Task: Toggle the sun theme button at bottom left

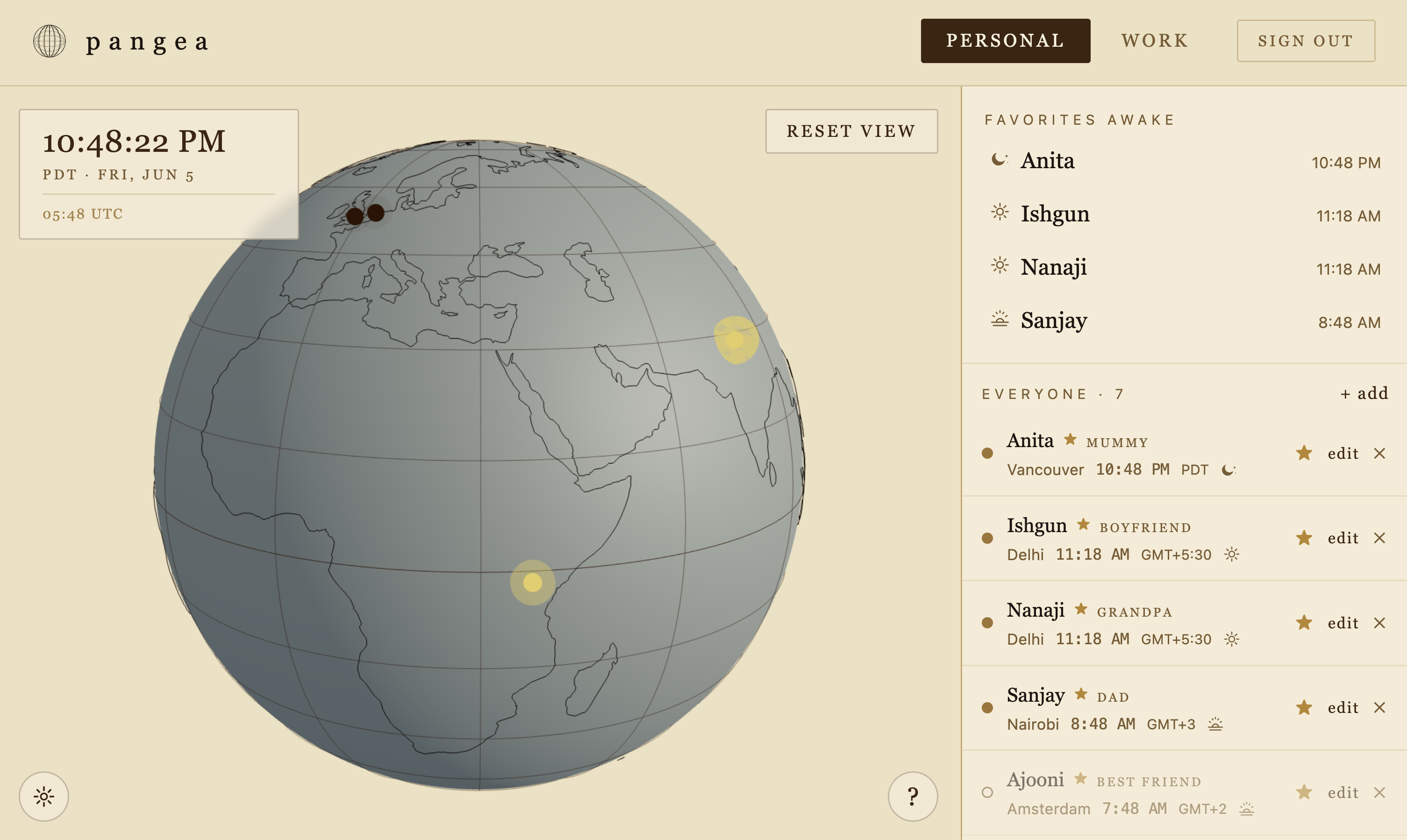Action: click(x=44, y=797)
